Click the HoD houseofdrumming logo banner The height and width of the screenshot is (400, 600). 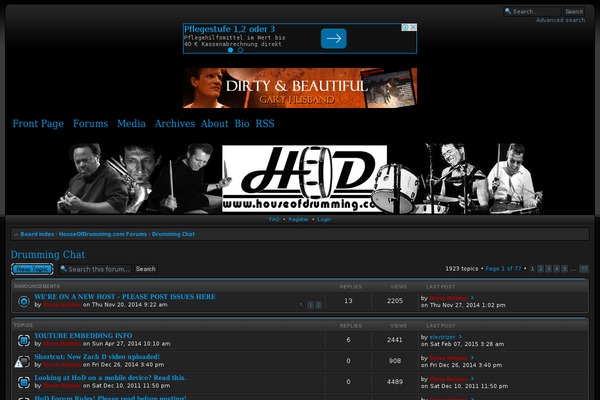click(x=300, y=178)
